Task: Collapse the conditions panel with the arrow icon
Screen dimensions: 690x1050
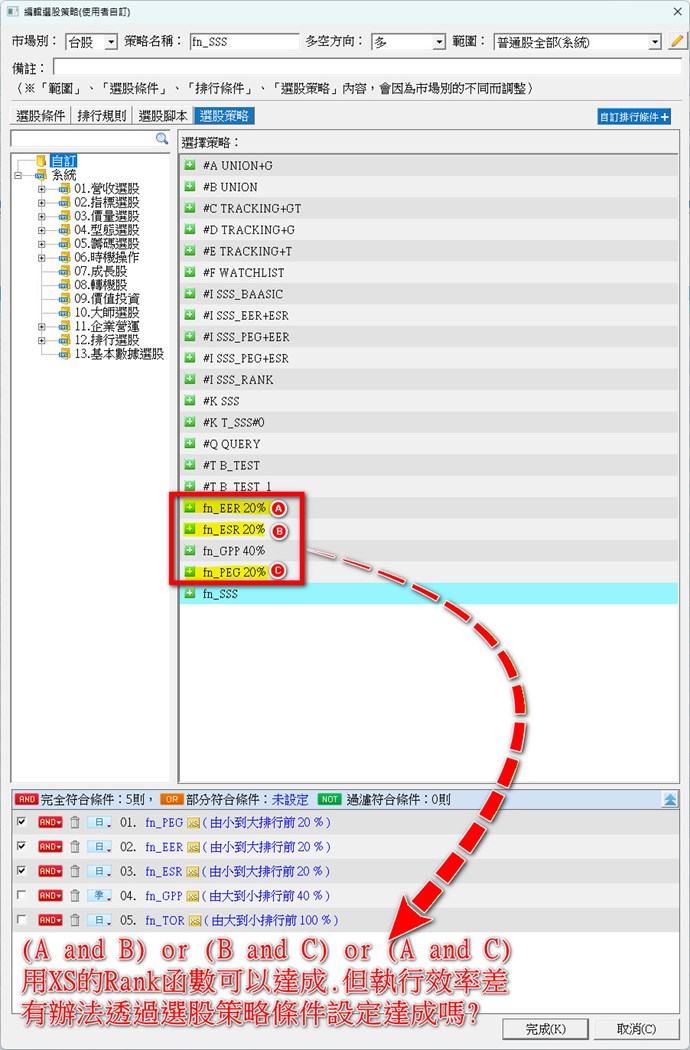Action: 670,799
